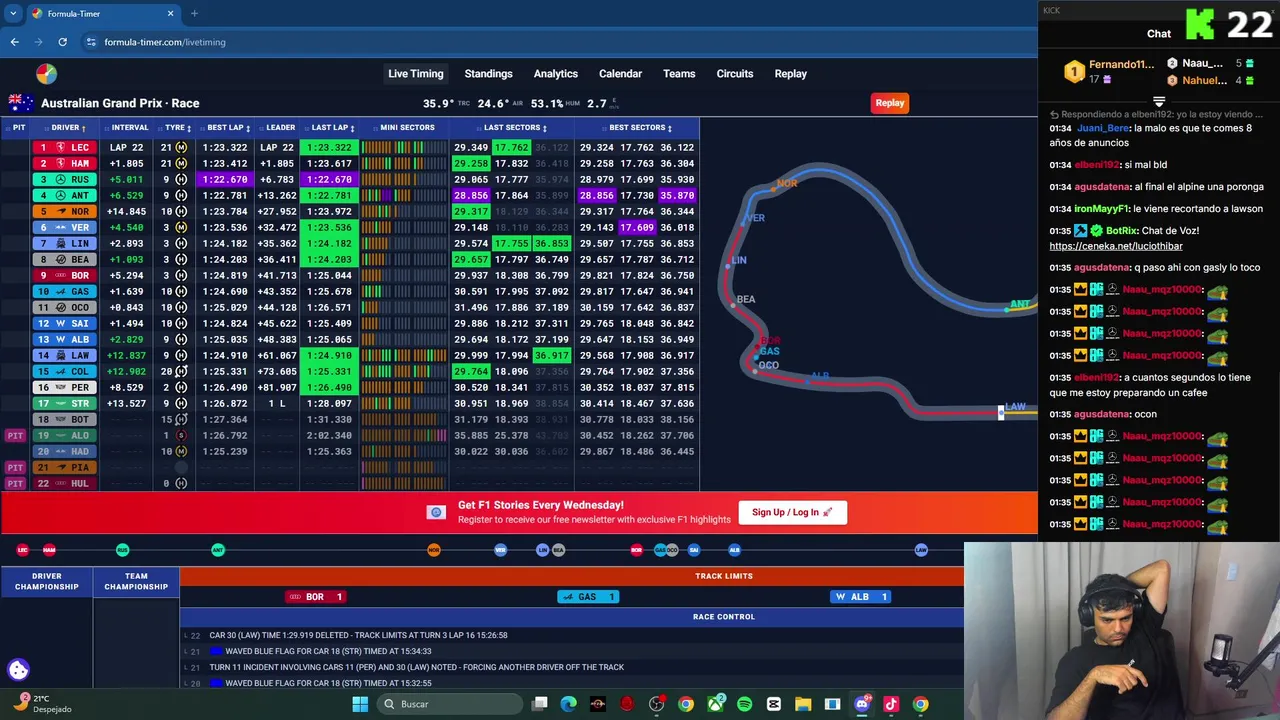Open the Circuits page
Viewport: 1280px width, 720px height.
(735, 73)
